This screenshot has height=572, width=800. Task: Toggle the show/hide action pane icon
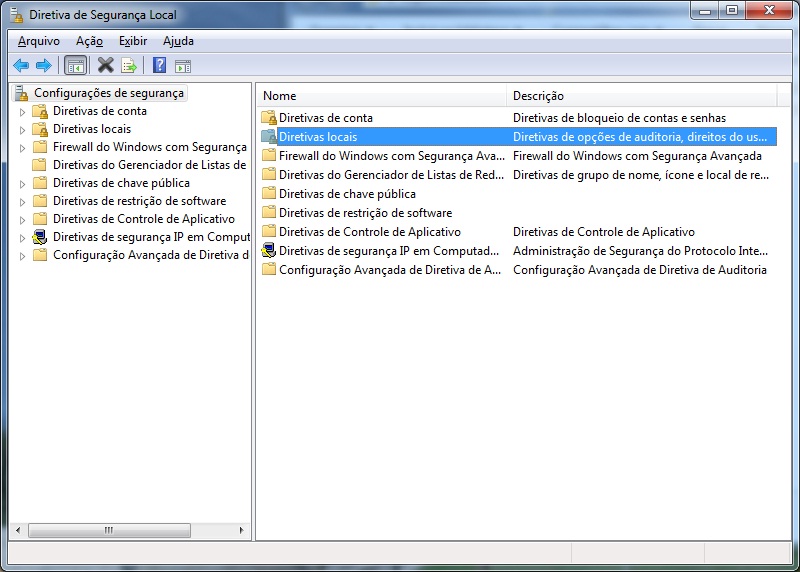[x=183, y=66]
